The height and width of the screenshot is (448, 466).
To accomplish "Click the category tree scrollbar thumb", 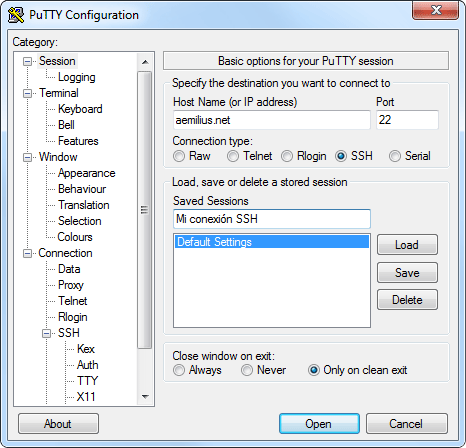I will click(145, 210).
